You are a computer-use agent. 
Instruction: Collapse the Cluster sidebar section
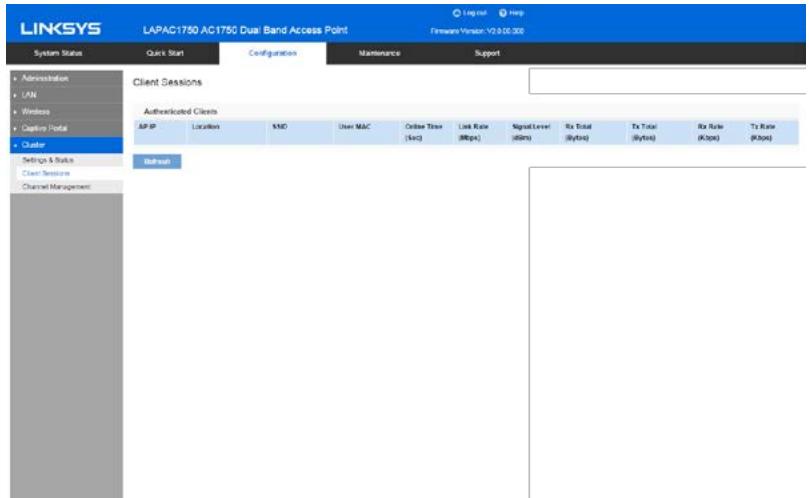pos(67,145)
